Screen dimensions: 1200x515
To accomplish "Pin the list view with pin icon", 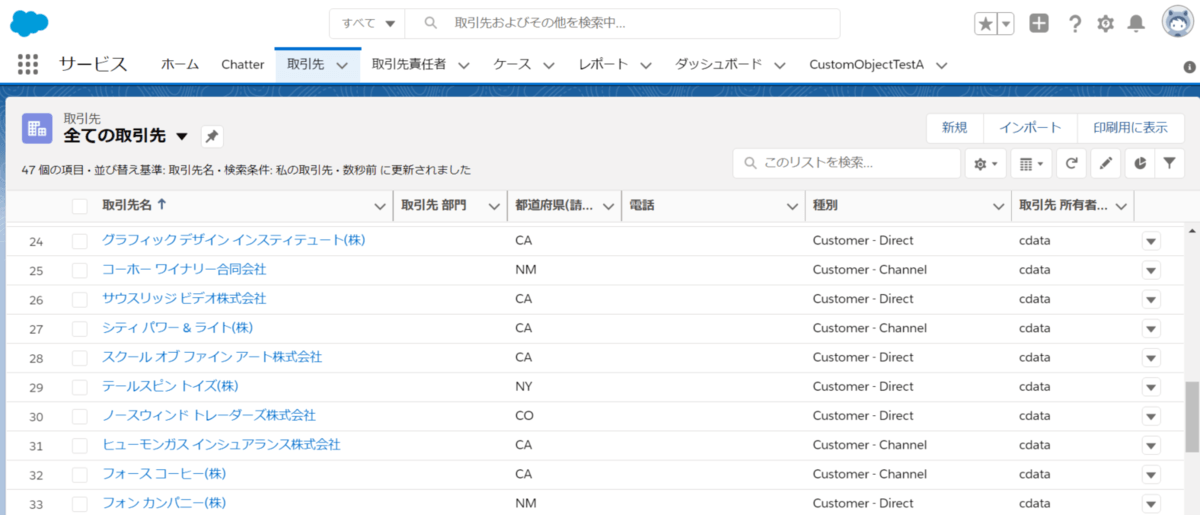I will (x=212, y=137).
